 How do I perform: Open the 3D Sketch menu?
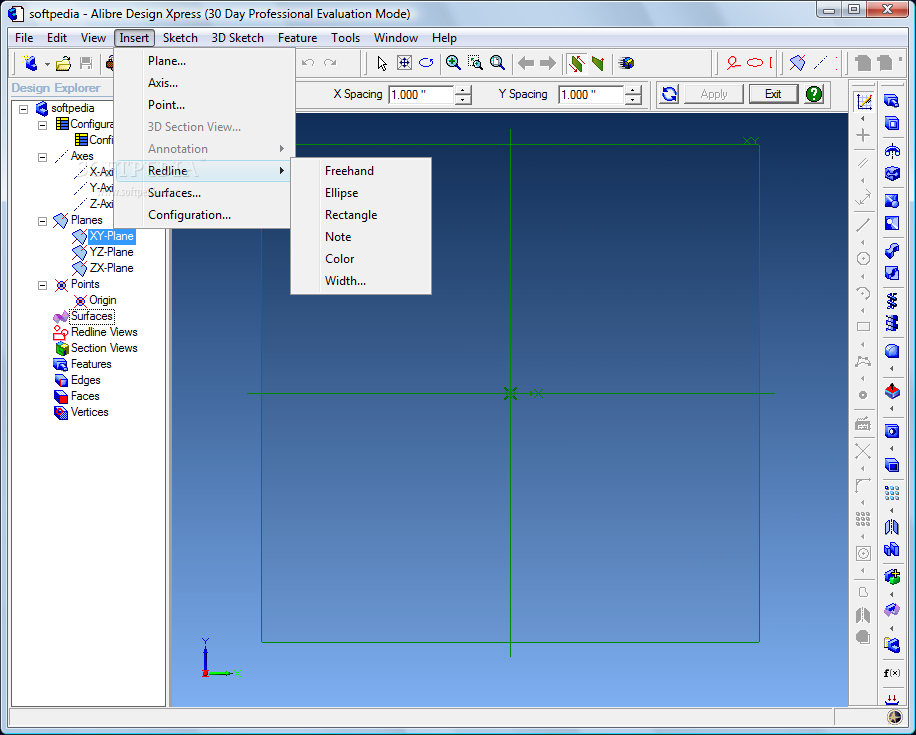coord(237,38)
